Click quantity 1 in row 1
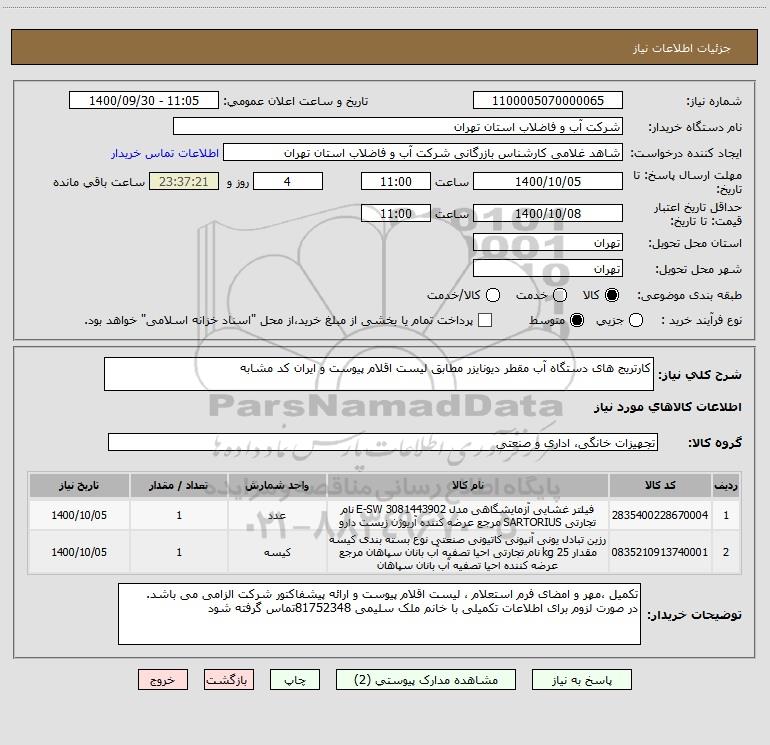Image resolution: width=770 pixels, height=745 pixels. pos(179,515)
